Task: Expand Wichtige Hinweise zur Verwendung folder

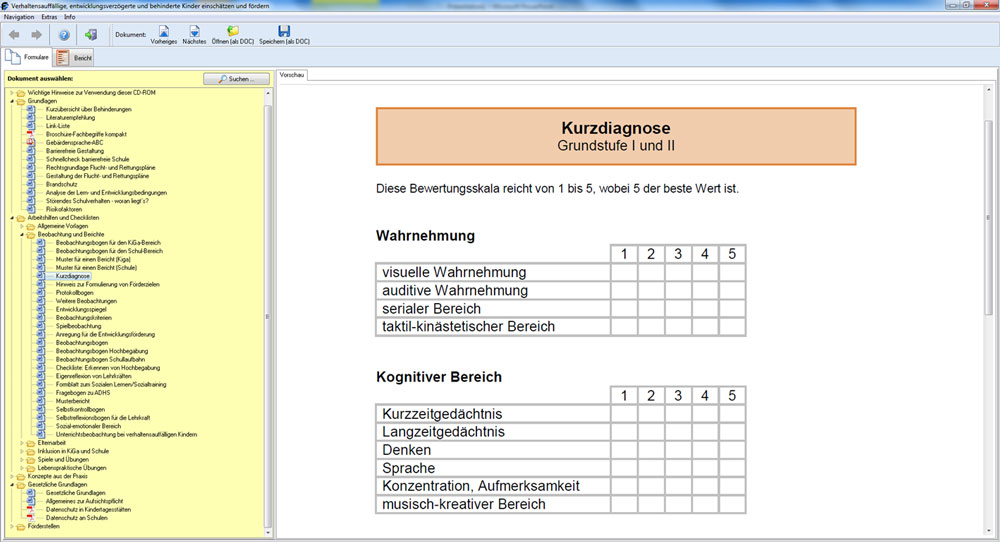Action: 11,92
